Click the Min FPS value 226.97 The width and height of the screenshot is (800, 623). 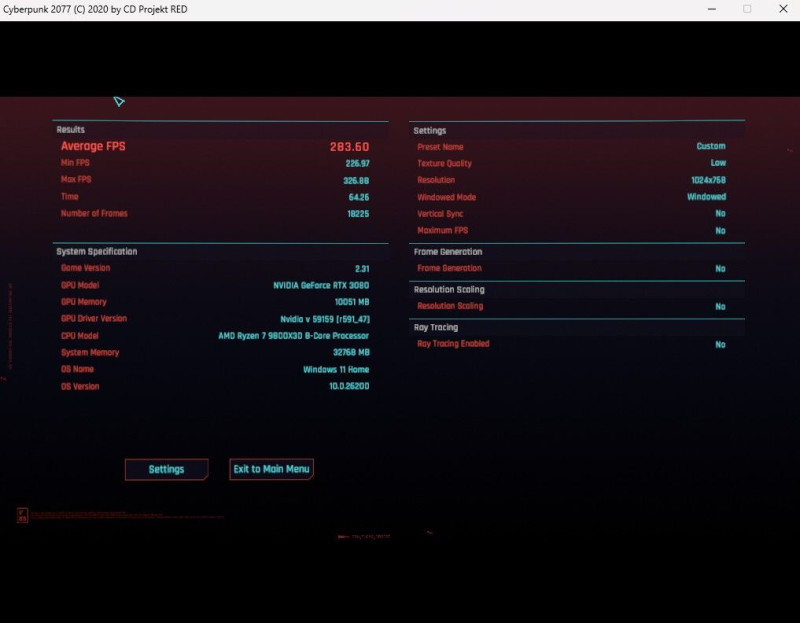(x=357, y=163)
